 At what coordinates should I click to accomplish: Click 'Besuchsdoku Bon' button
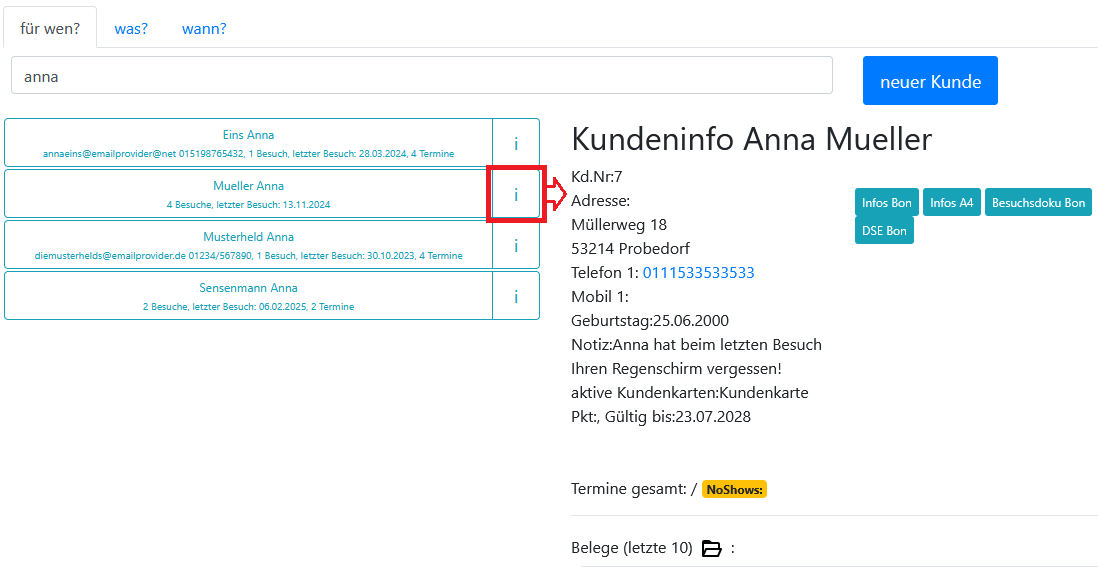coord(1038,203)
